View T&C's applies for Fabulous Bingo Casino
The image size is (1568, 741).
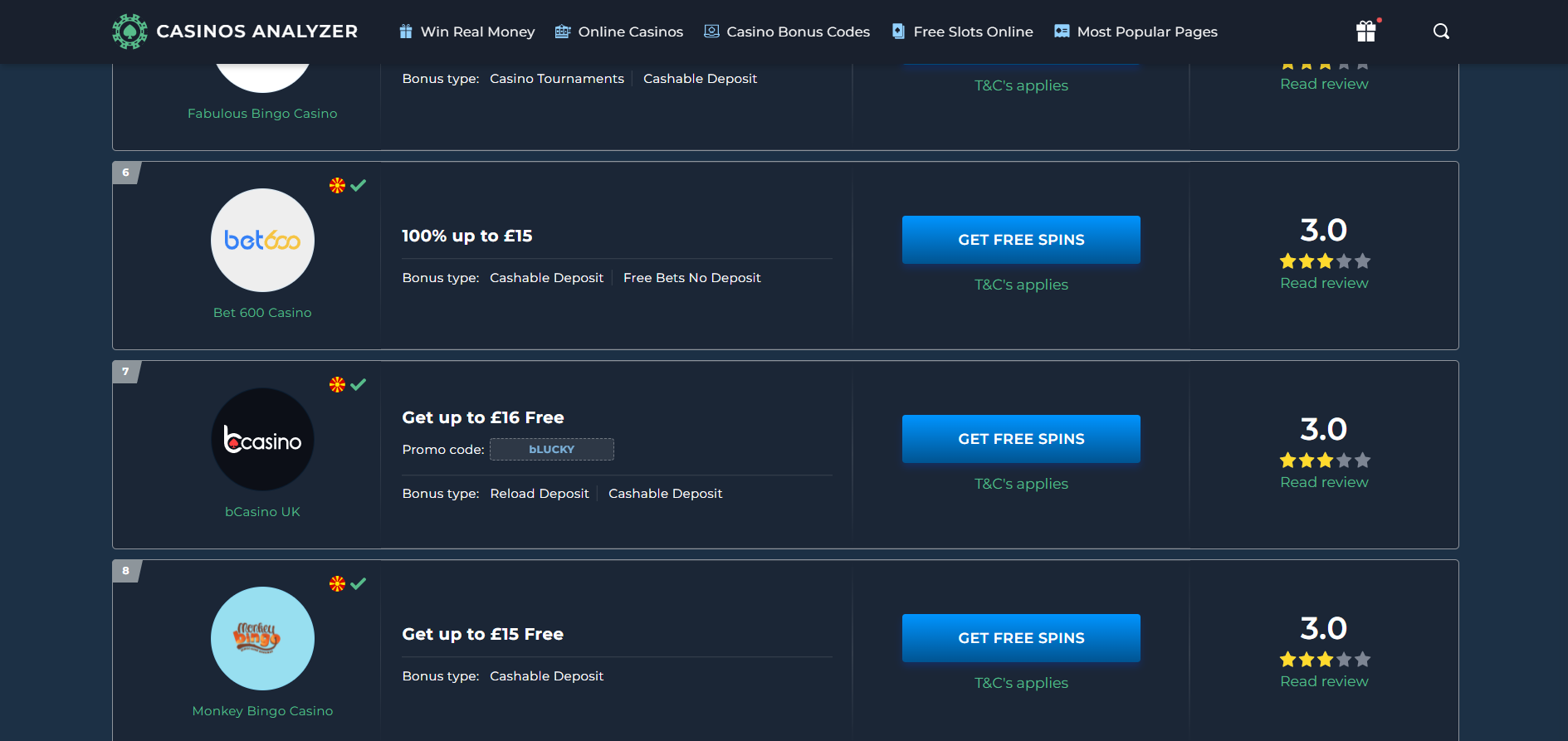[x=1021, y=85]
